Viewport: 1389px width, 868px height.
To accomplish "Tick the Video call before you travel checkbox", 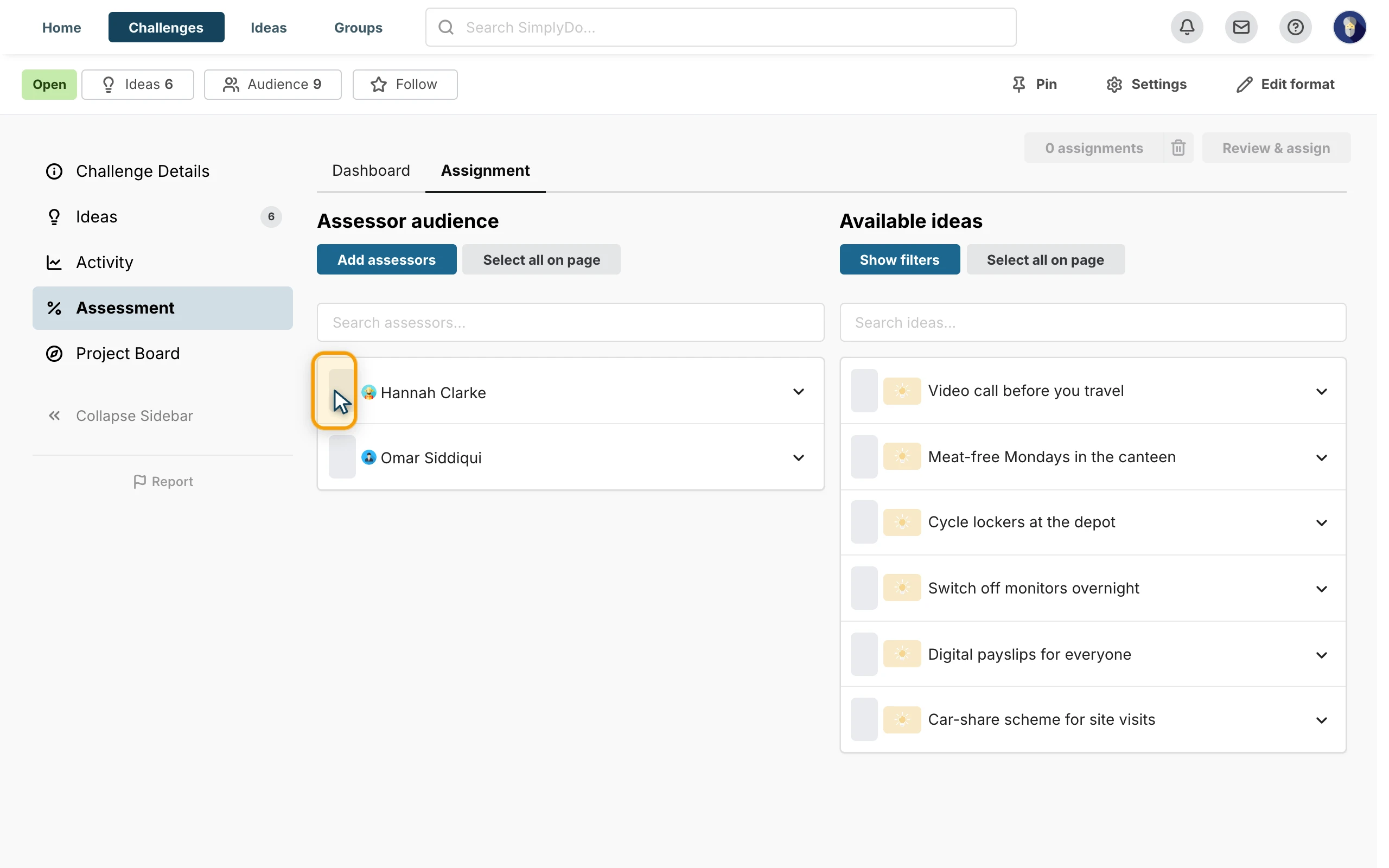I will point(864,391).
